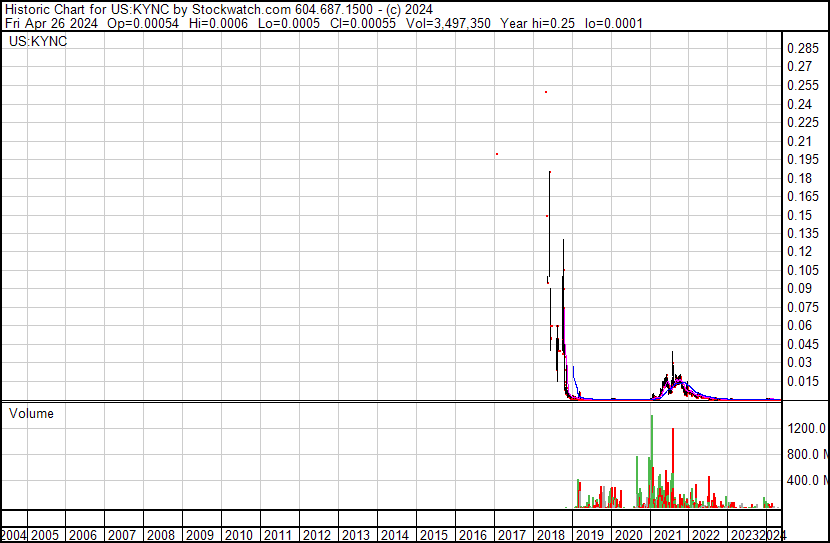This screenshot has width=830, height=543.
Task: Click the 0.12 price axis value
Action: pyautogui.click(x=800, y=251)
